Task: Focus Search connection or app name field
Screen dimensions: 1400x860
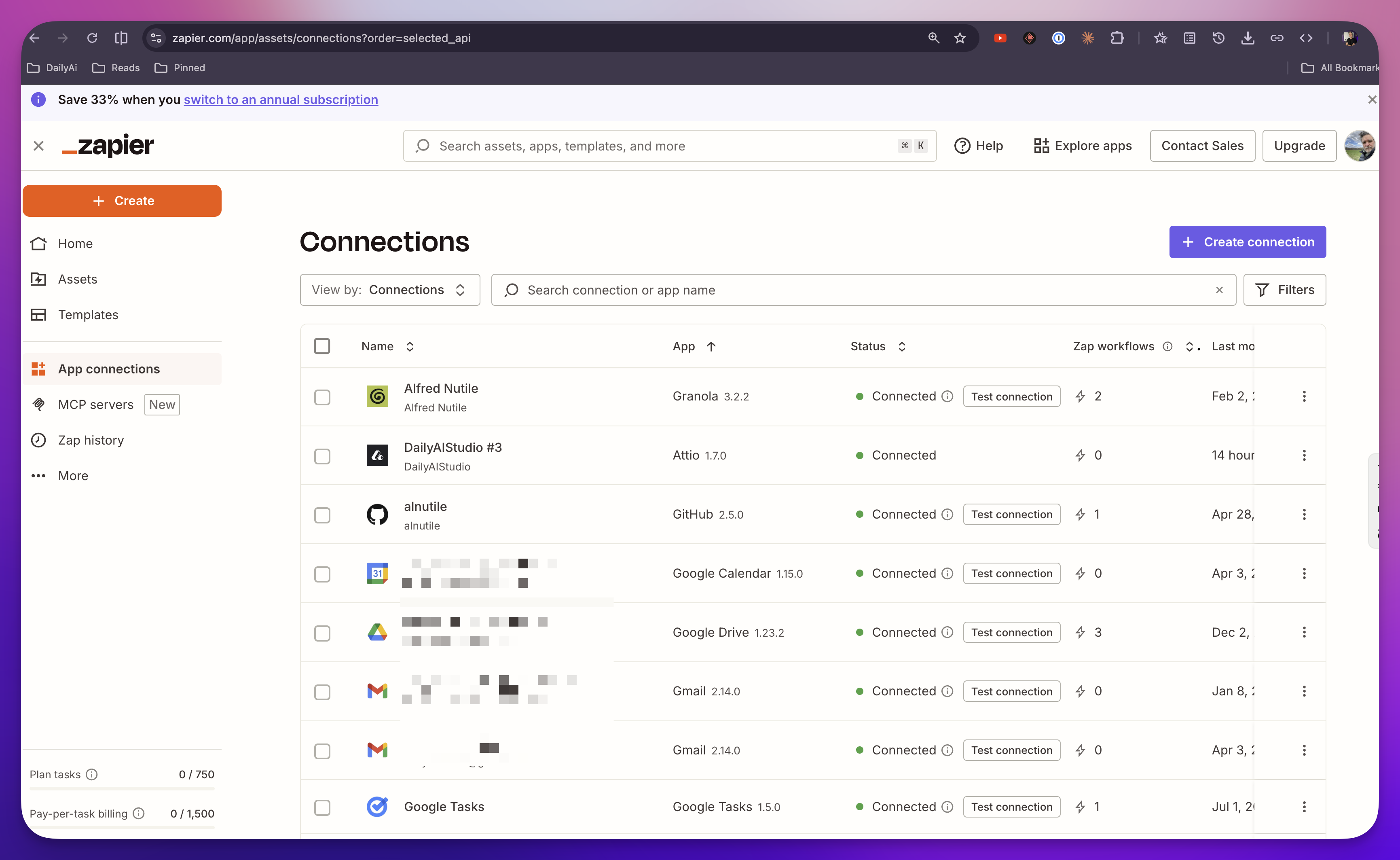Action: pyautogui.click(x=864, y=290)
